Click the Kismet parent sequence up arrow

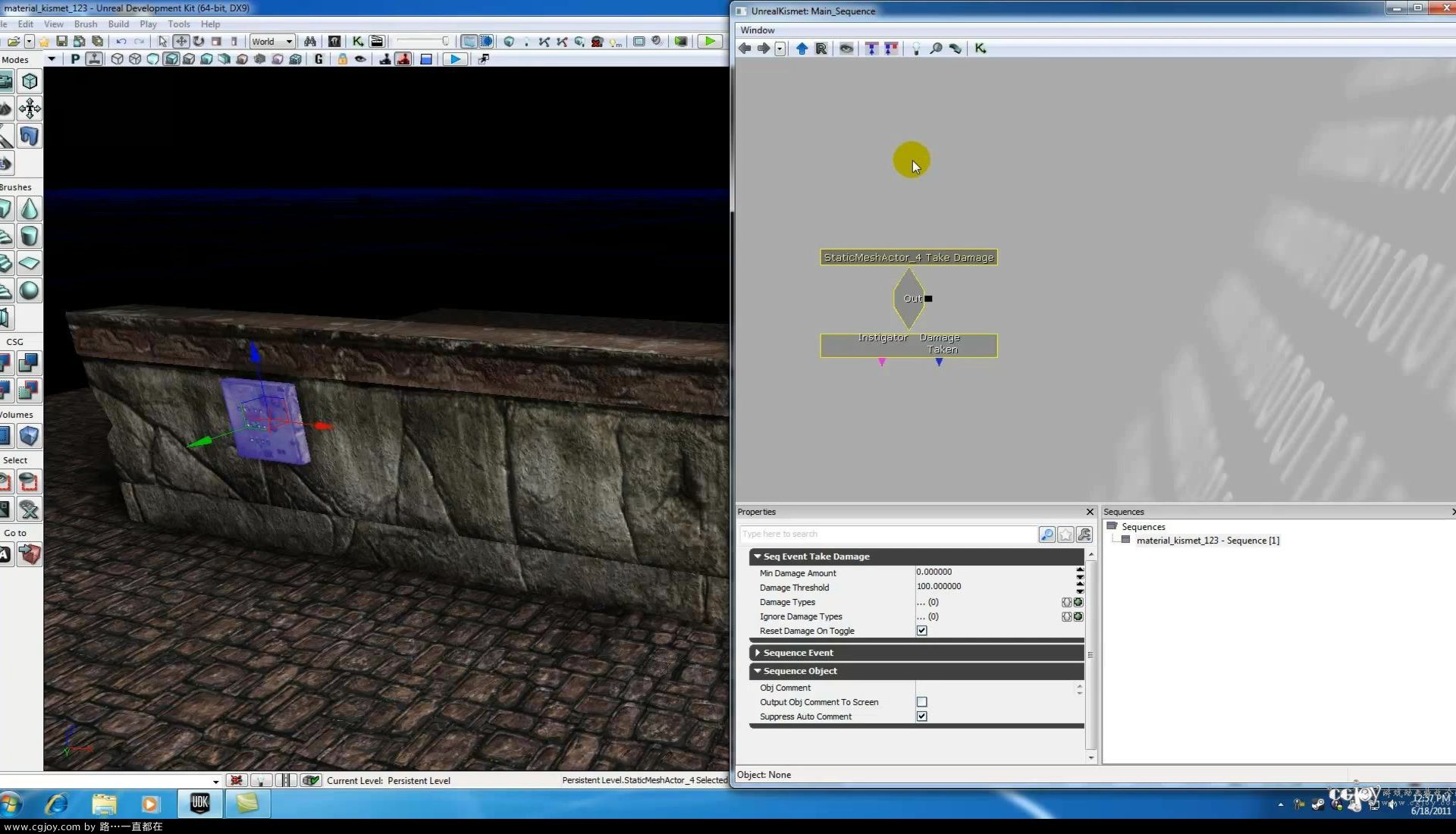(x=802, y=49)
